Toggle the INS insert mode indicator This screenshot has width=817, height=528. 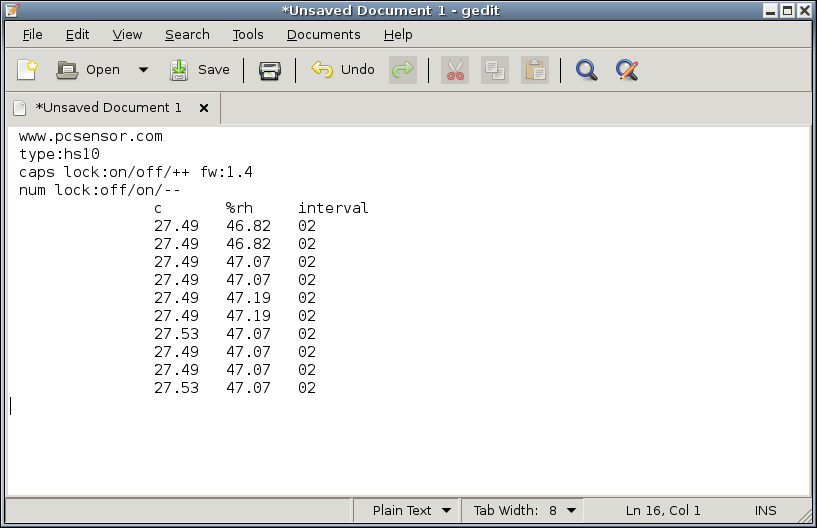pos(765,510)
